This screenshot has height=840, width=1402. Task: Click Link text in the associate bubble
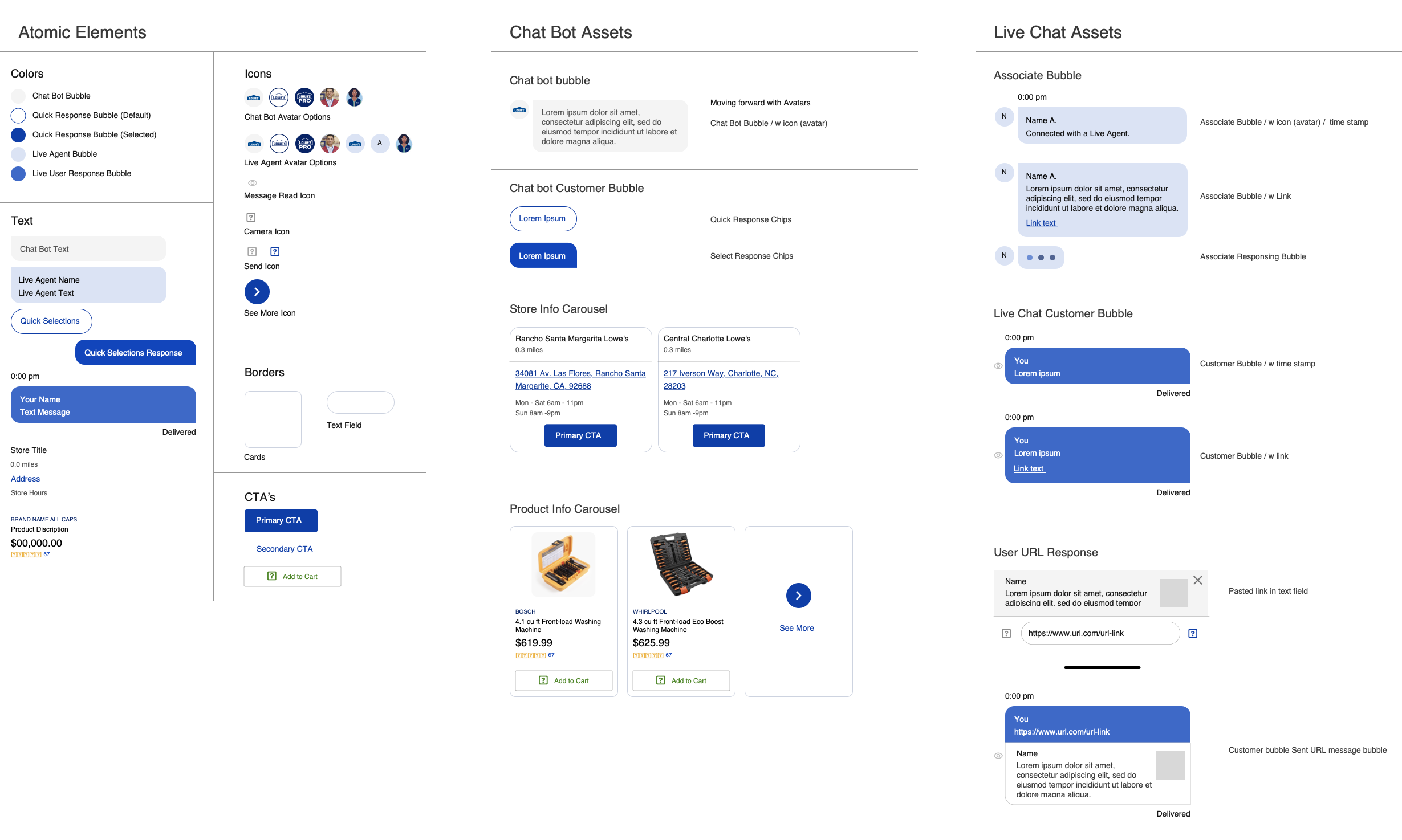(1041, 223)
